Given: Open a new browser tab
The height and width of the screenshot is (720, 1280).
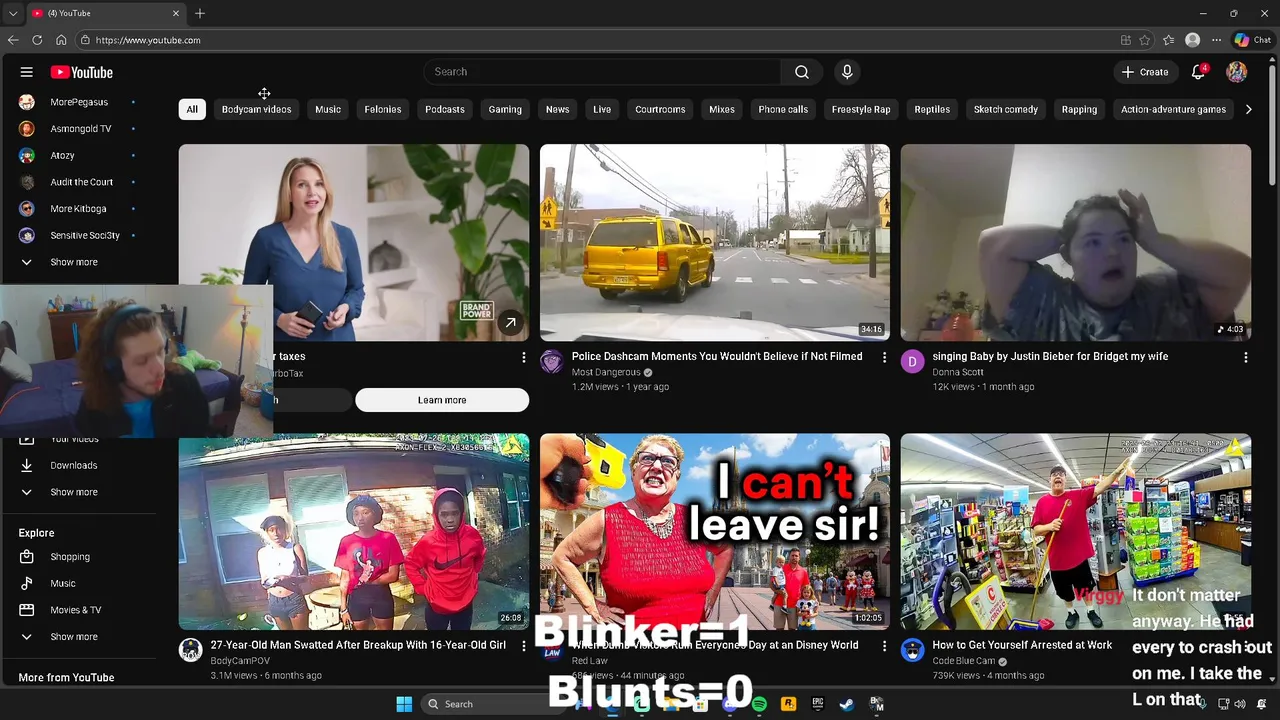Looking at the screenshot, I should coord(200,13).
